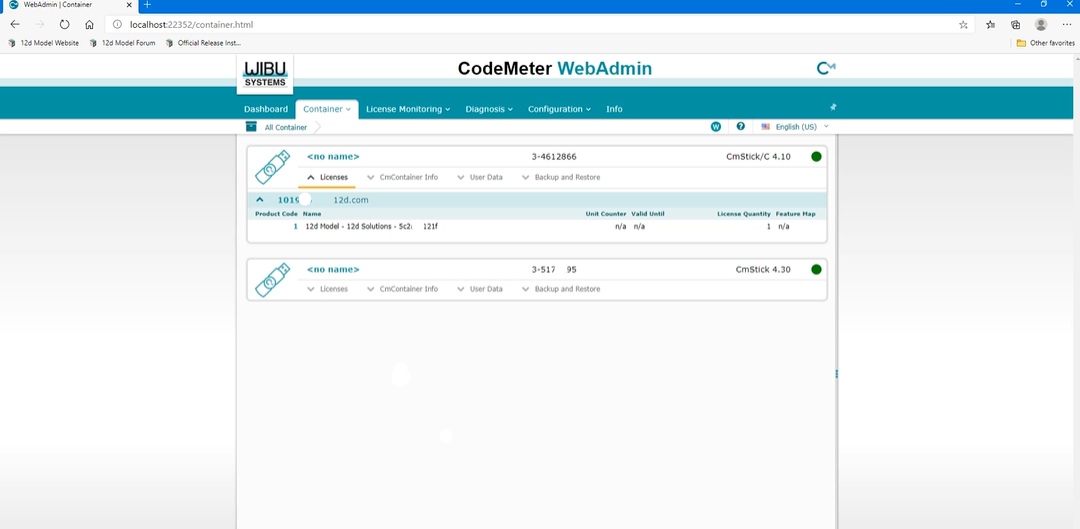The width and height of the screenshot is (1080, 529).
Task: Click the USB stick icon for CmStick/C 4.10
Action: tap(272, 167)
